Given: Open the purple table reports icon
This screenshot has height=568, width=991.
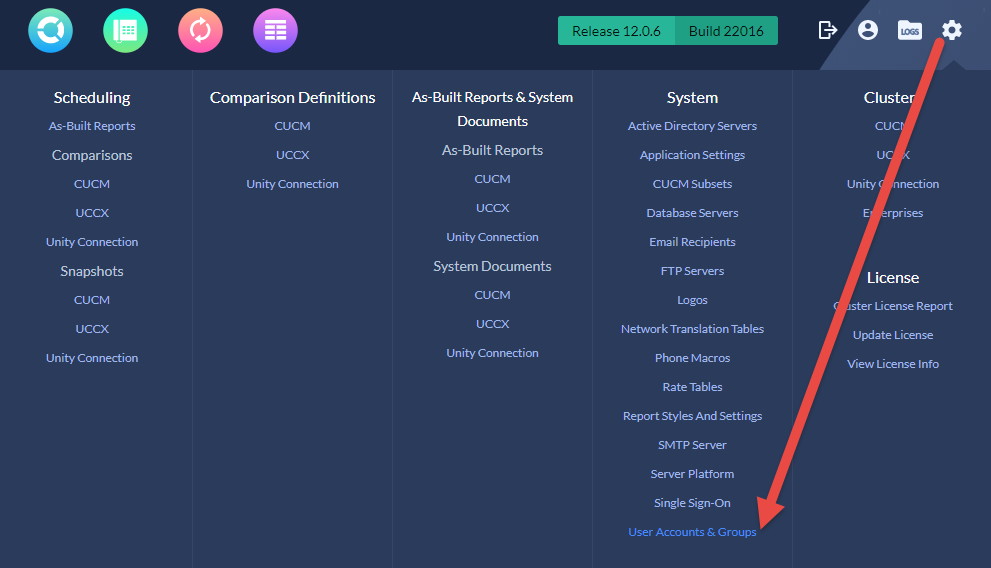Looking at the screenshot, I should pos(276,30).
